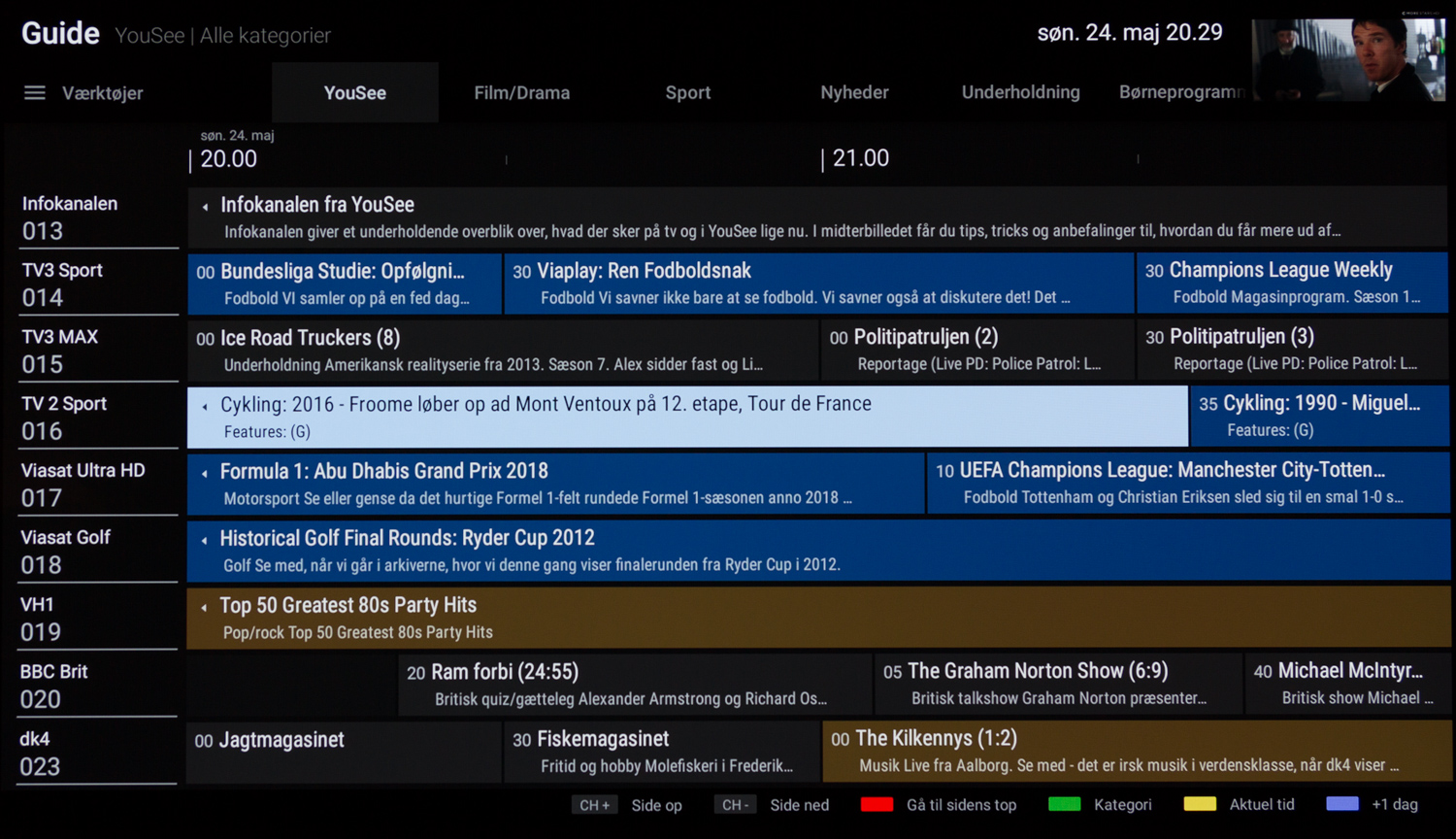
Task: Open the Værktøjer hamburger menu icon
Action: 35,93
